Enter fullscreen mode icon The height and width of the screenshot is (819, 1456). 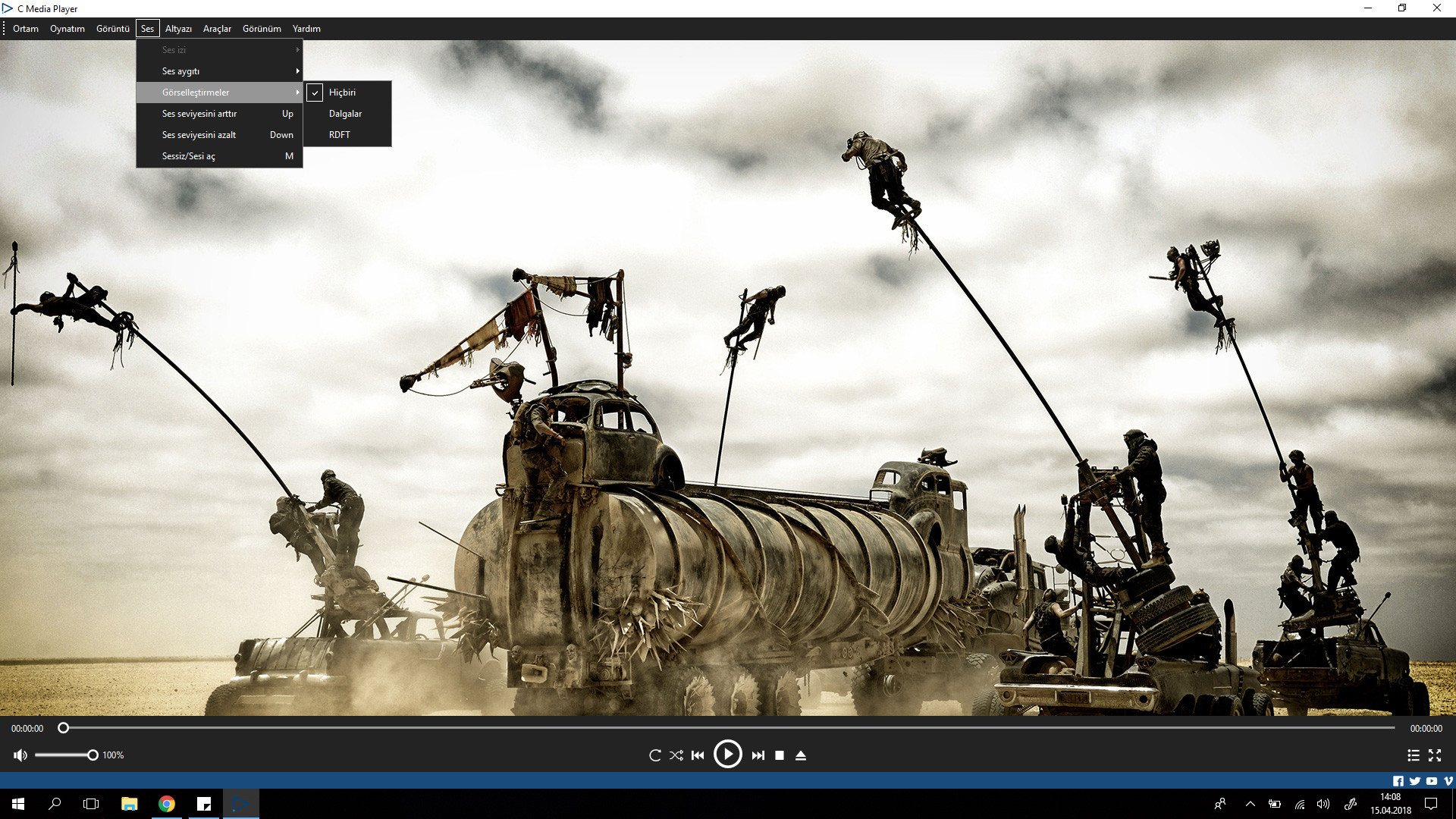pyautogui.click(x=1435, y=755)
